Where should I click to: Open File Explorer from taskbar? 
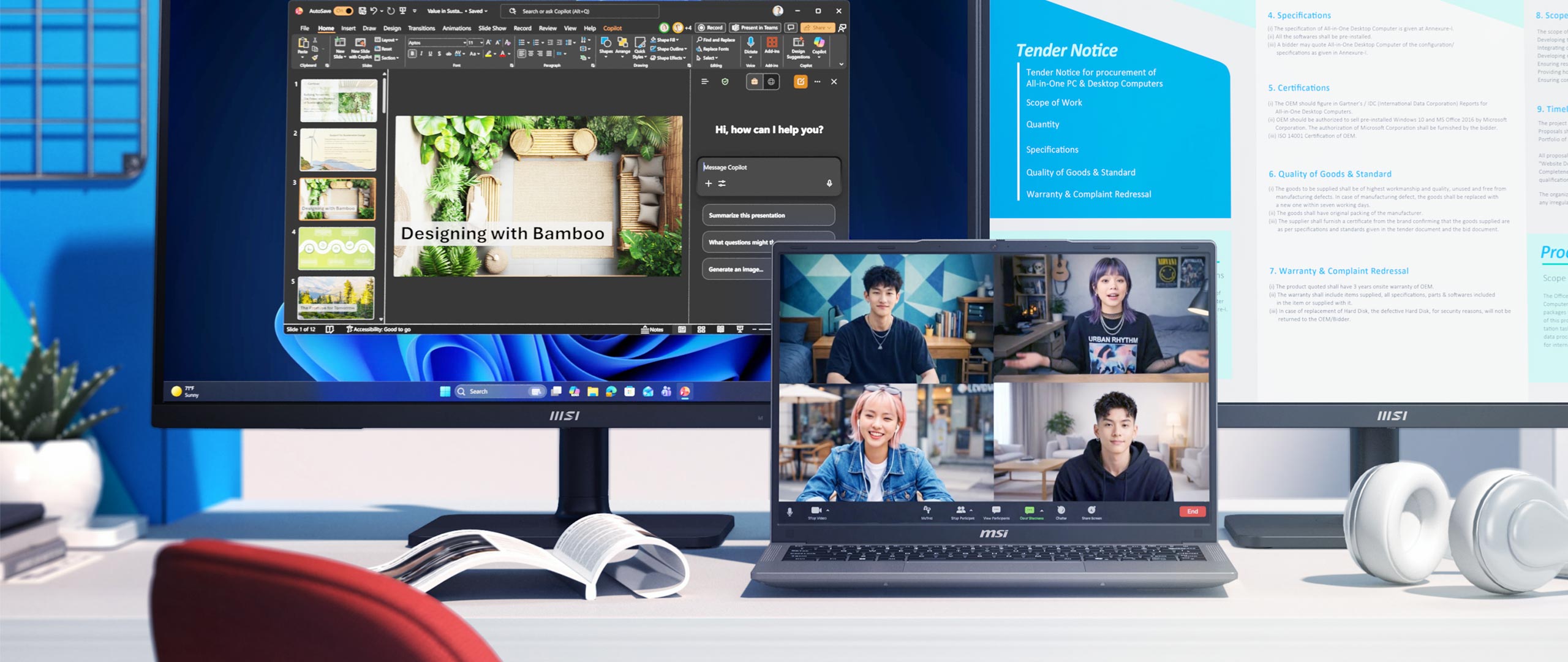592,392
